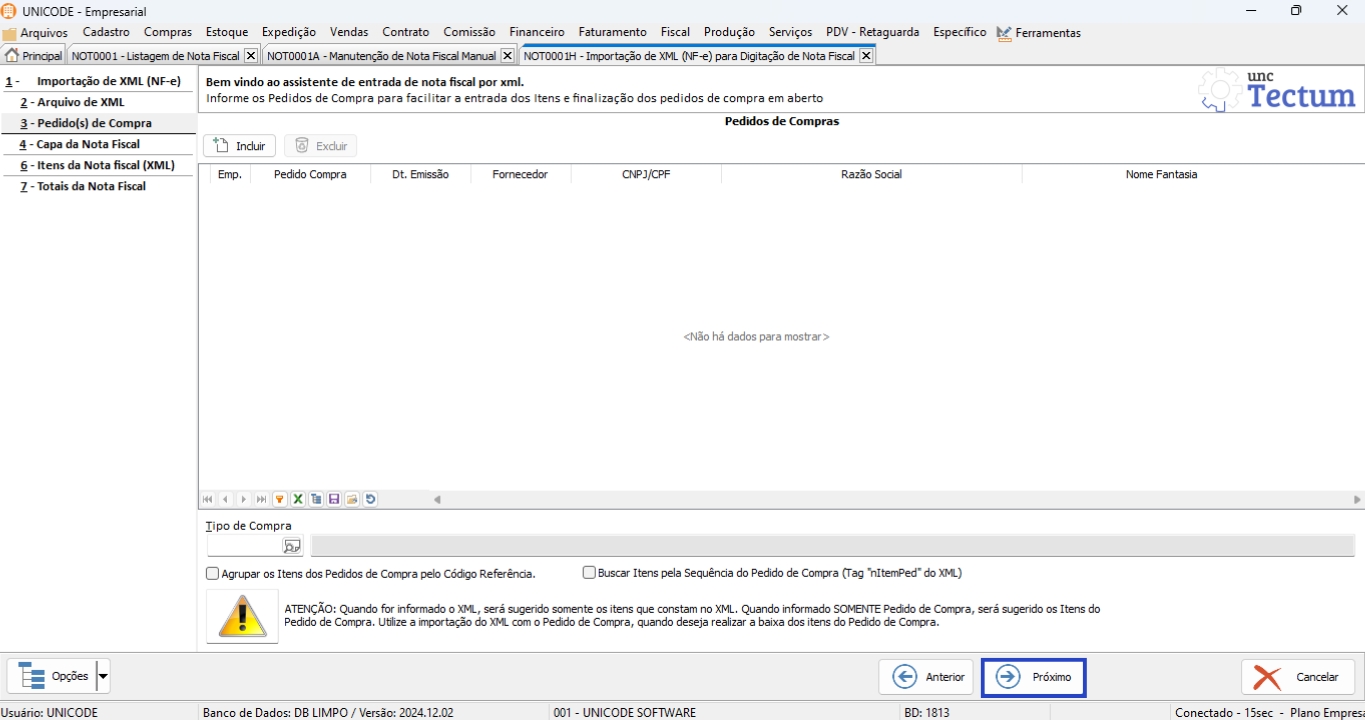This screenshot has width=1365, height=720.
Task: Close the NOT0001A Manutenção tab
Action: (507, 56)
